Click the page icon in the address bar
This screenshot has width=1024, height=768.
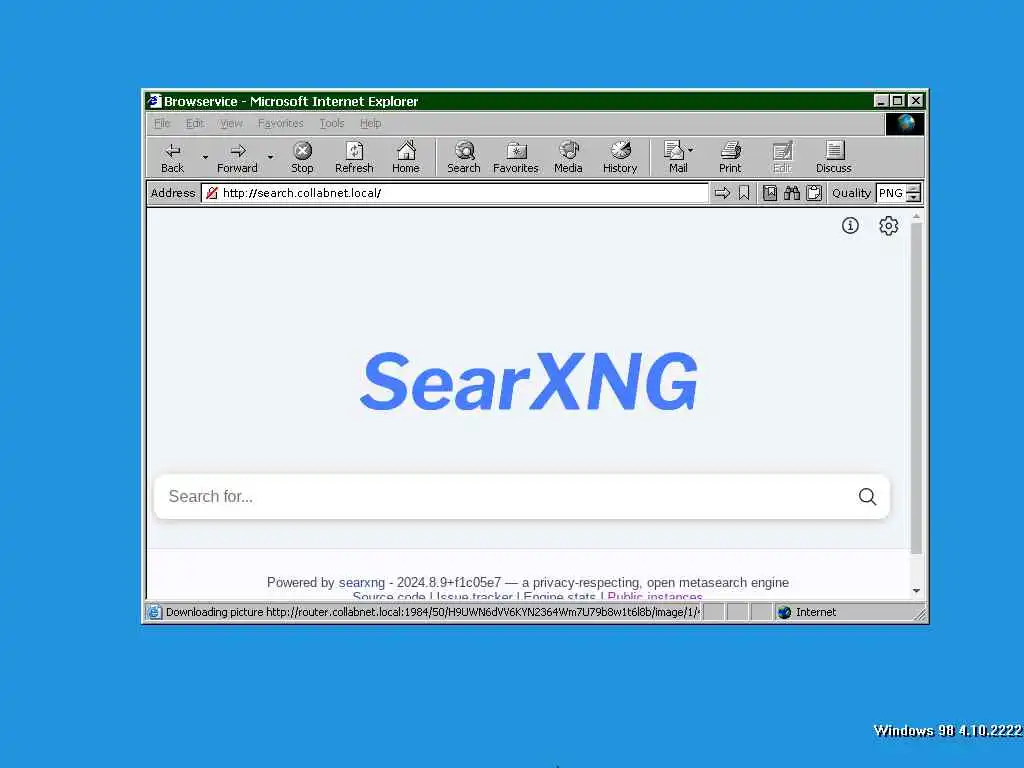212,193
